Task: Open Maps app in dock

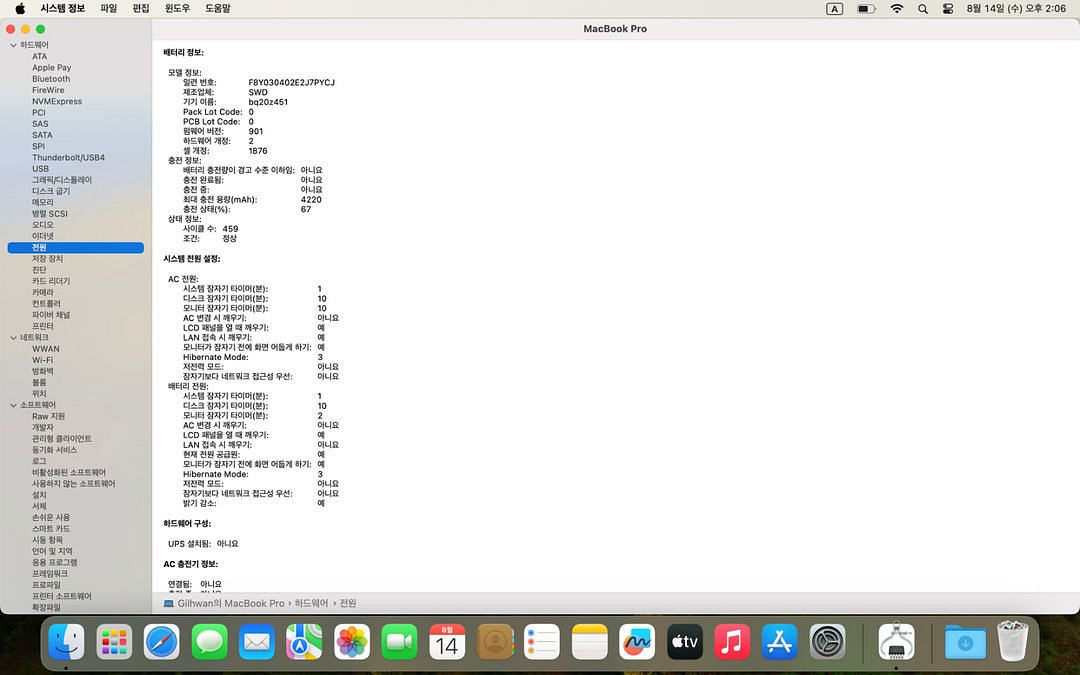Action: [x=304, y=643]
